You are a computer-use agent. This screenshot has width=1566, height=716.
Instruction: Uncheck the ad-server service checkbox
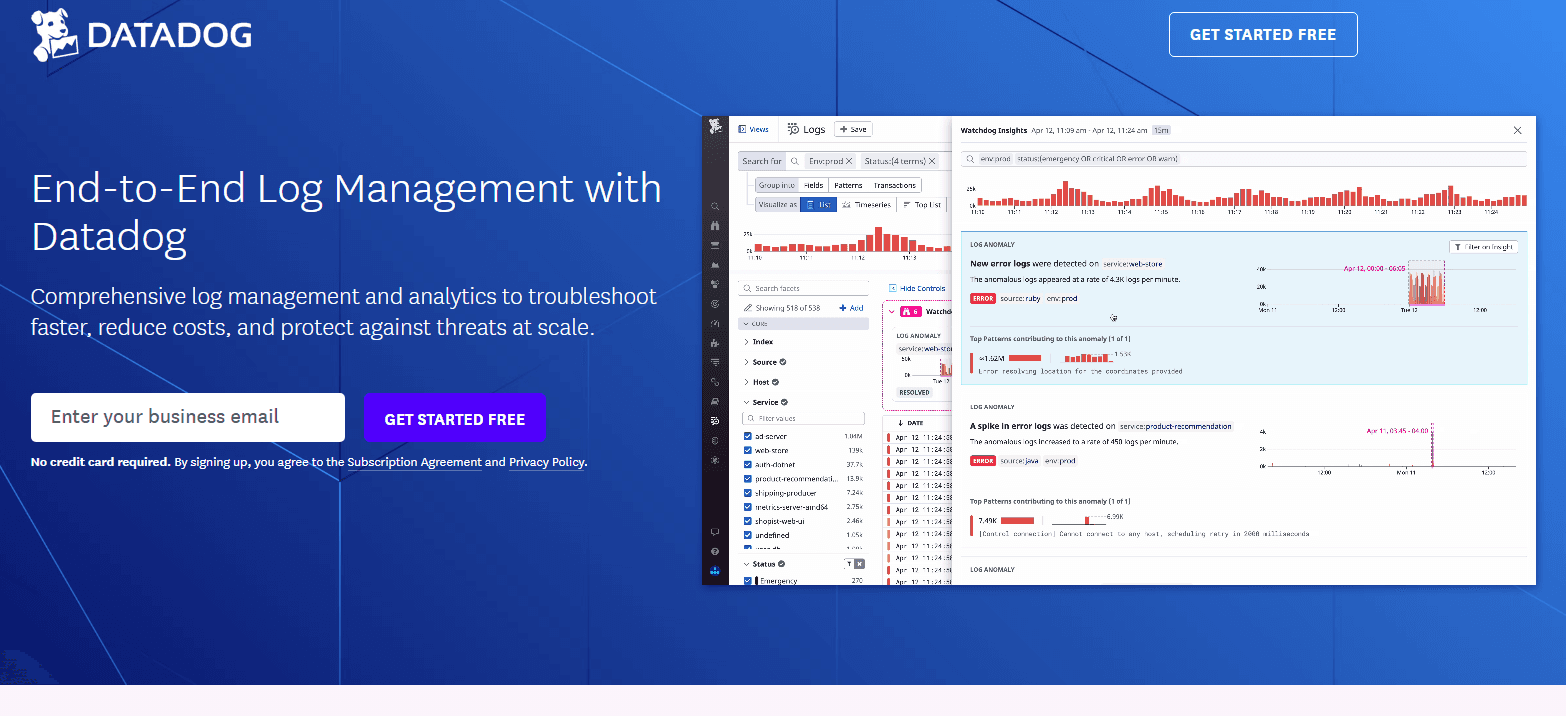[748, 437]
